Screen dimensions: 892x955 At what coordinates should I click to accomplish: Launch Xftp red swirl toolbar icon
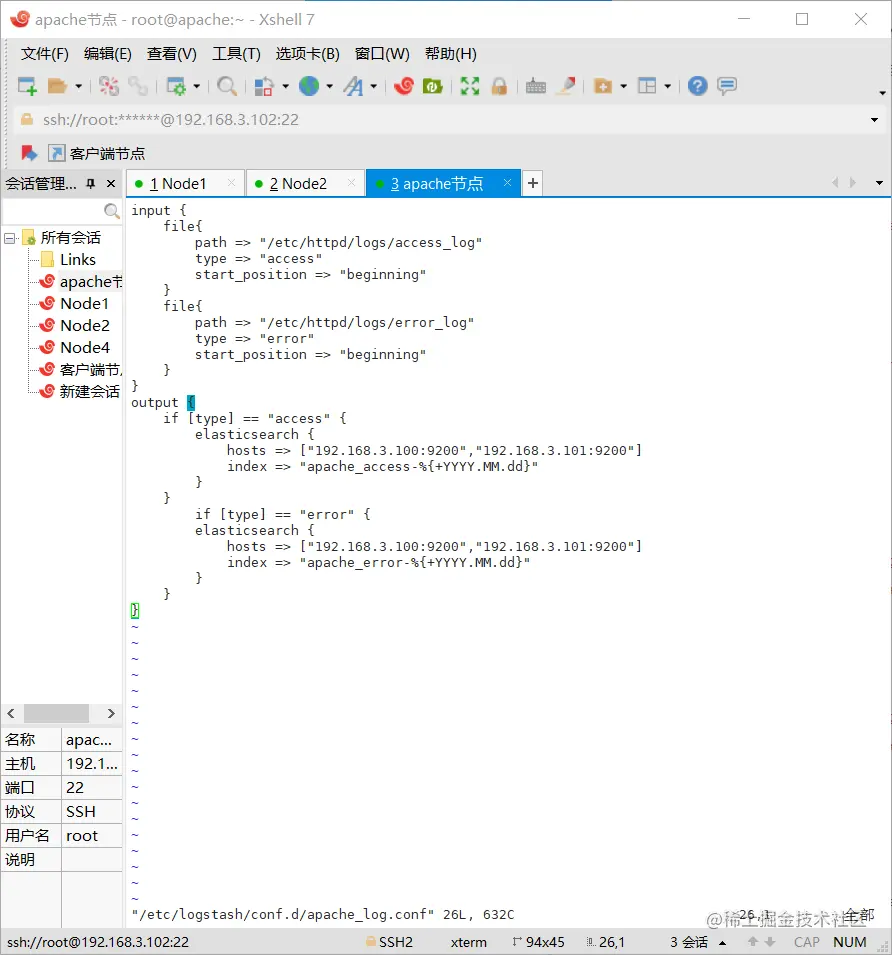(x=404, y=86)
